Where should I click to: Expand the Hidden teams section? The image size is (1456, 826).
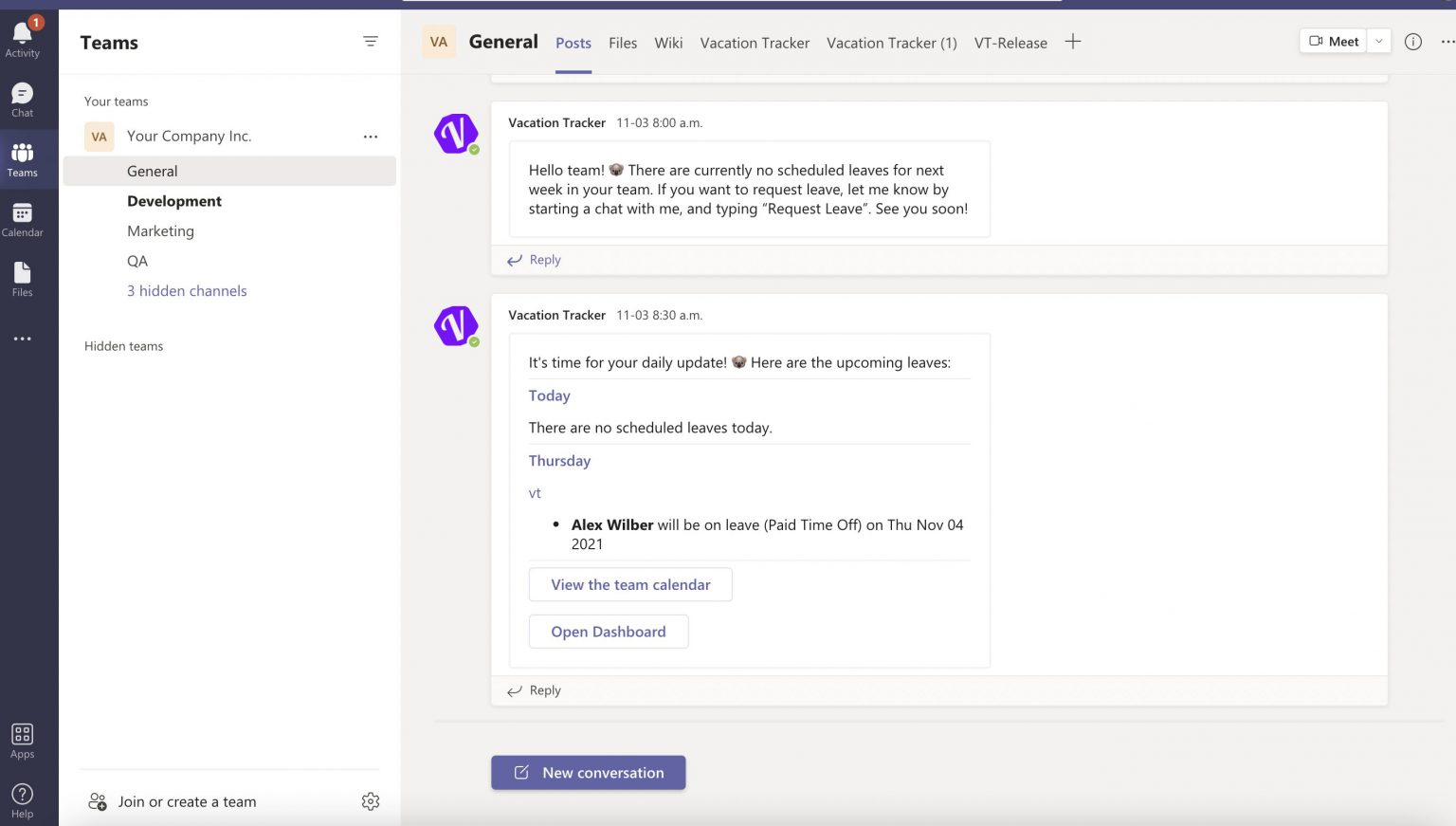(x=124, y=346)
